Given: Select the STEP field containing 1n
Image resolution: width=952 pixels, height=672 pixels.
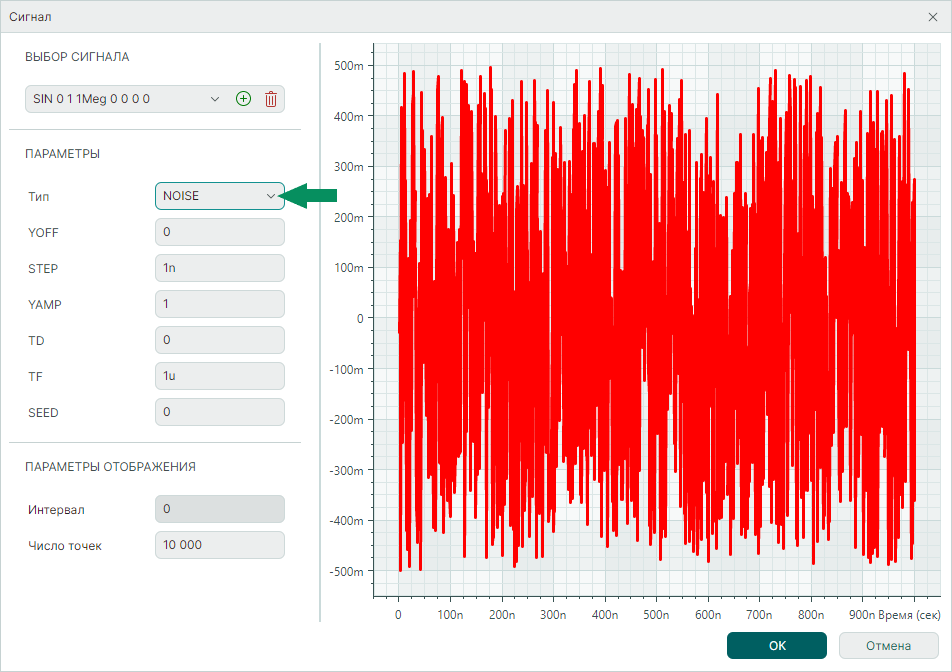Looking at the screenshot, I should [220, 268].
